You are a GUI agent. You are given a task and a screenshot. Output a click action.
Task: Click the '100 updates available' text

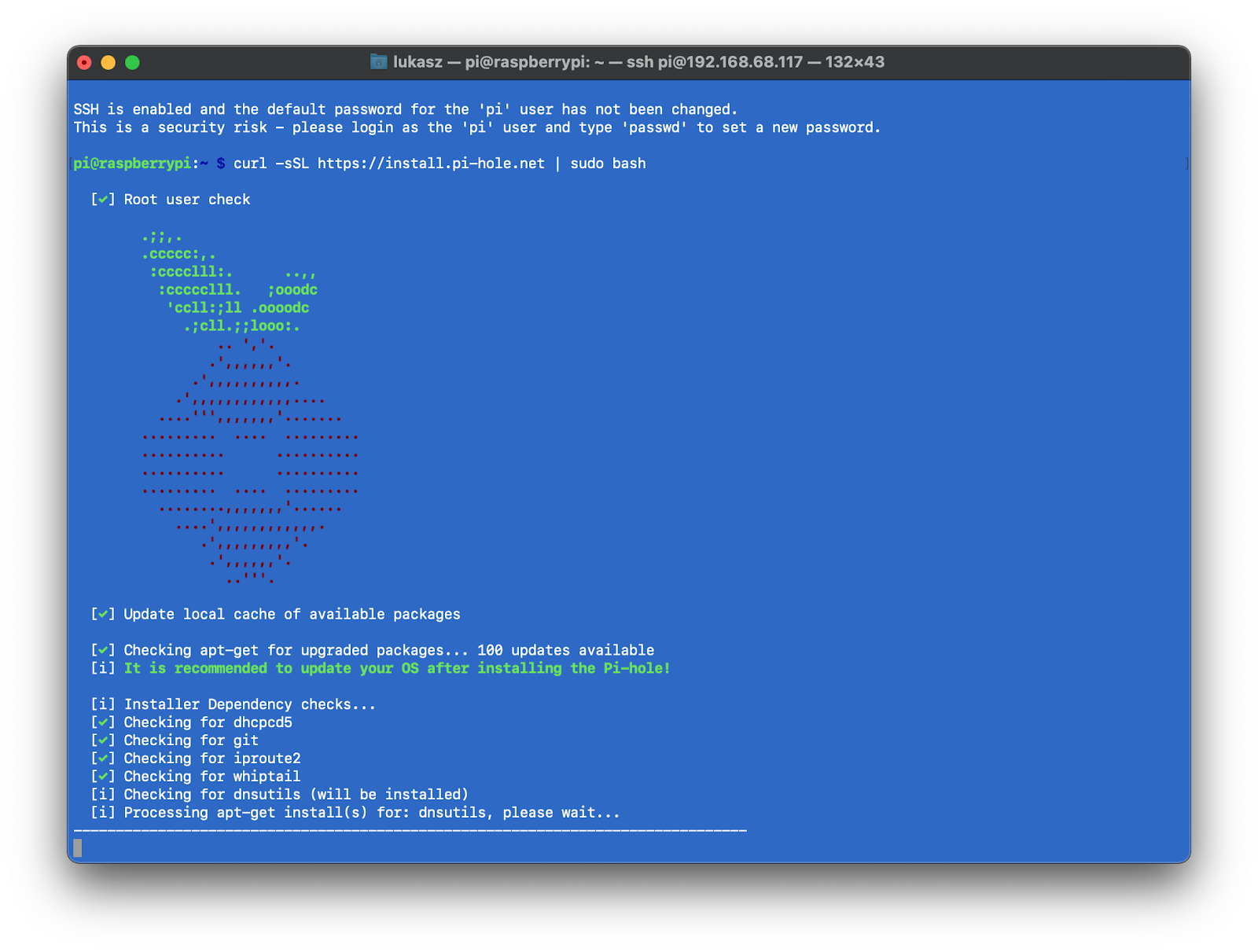coord(565,650)
